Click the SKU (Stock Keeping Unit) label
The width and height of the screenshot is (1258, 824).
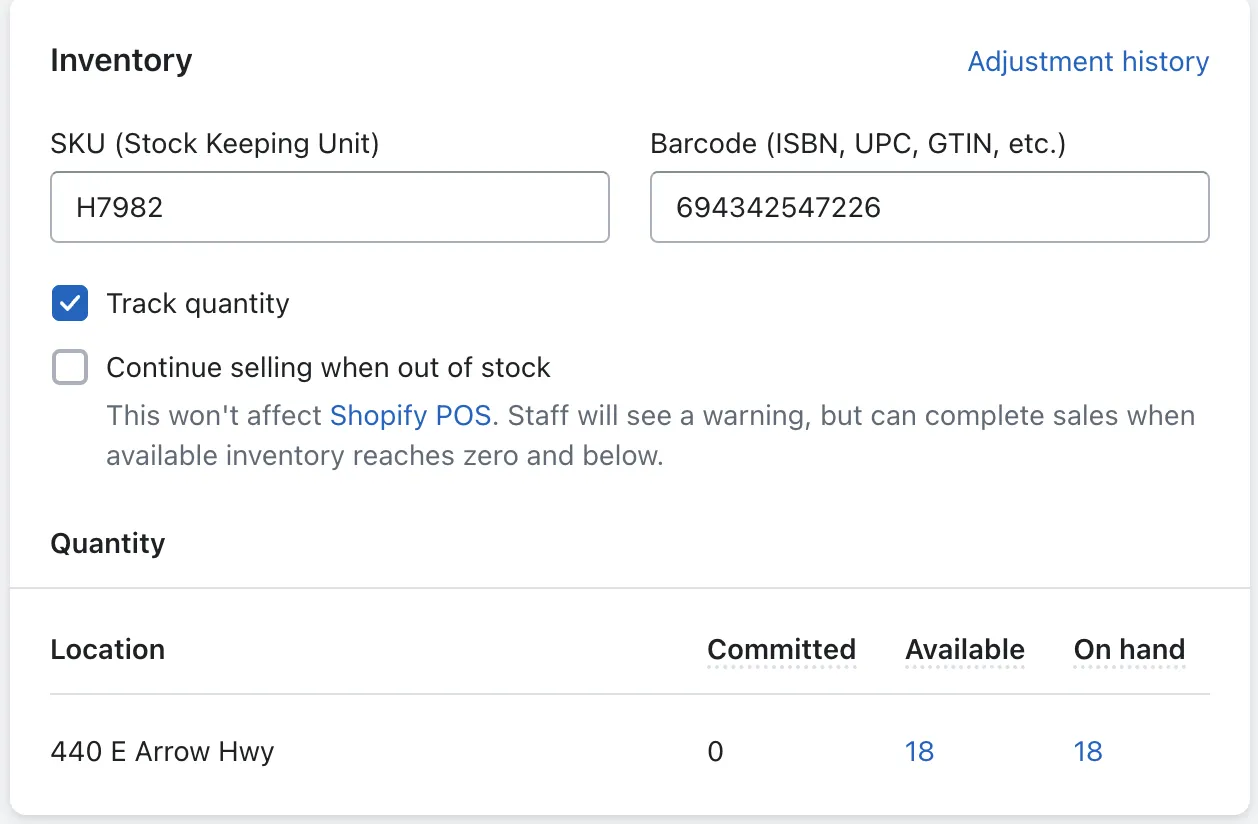pyautogui.click(x=215, y=144)
